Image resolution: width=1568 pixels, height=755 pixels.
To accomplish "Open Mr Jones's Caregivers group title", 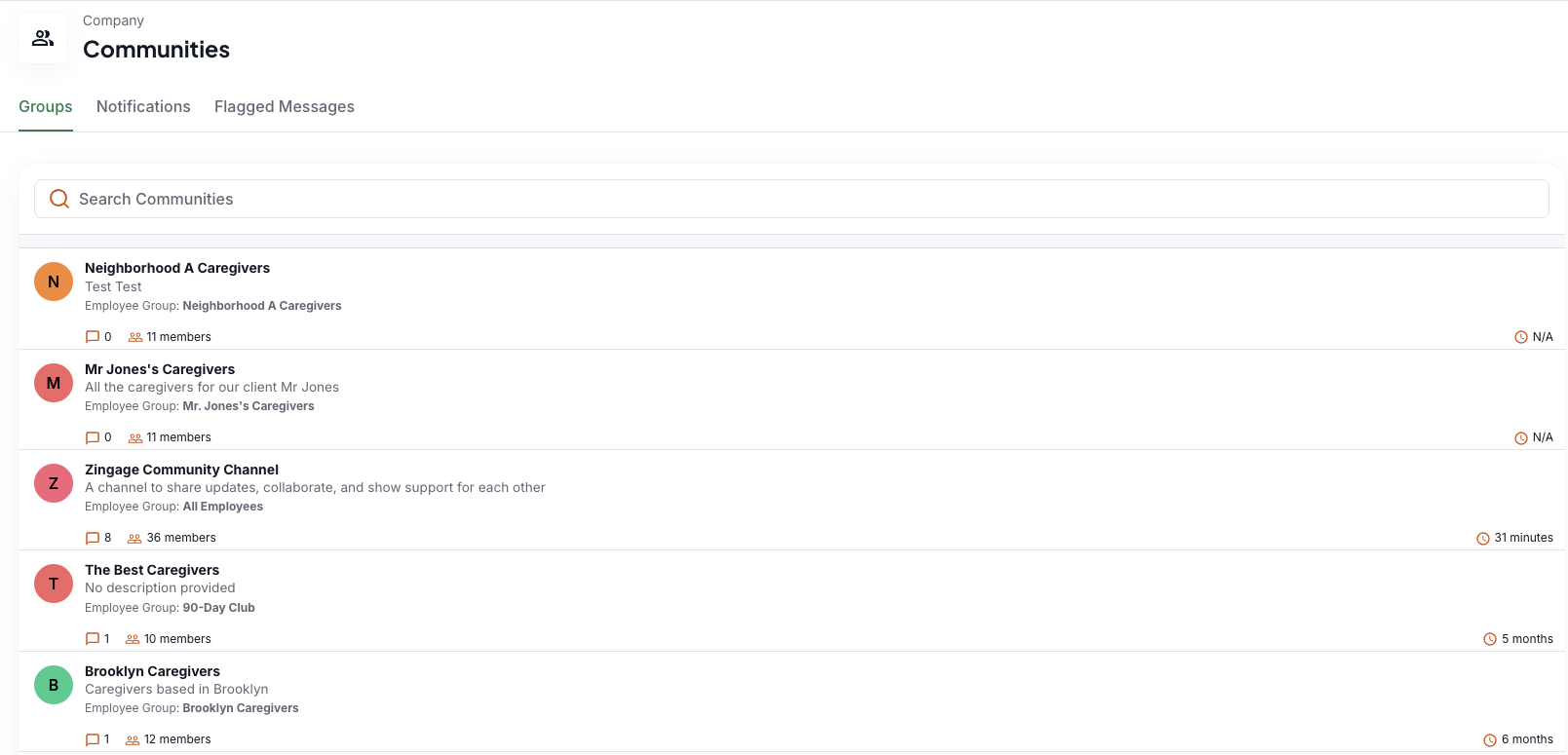I will coord(160,369).
